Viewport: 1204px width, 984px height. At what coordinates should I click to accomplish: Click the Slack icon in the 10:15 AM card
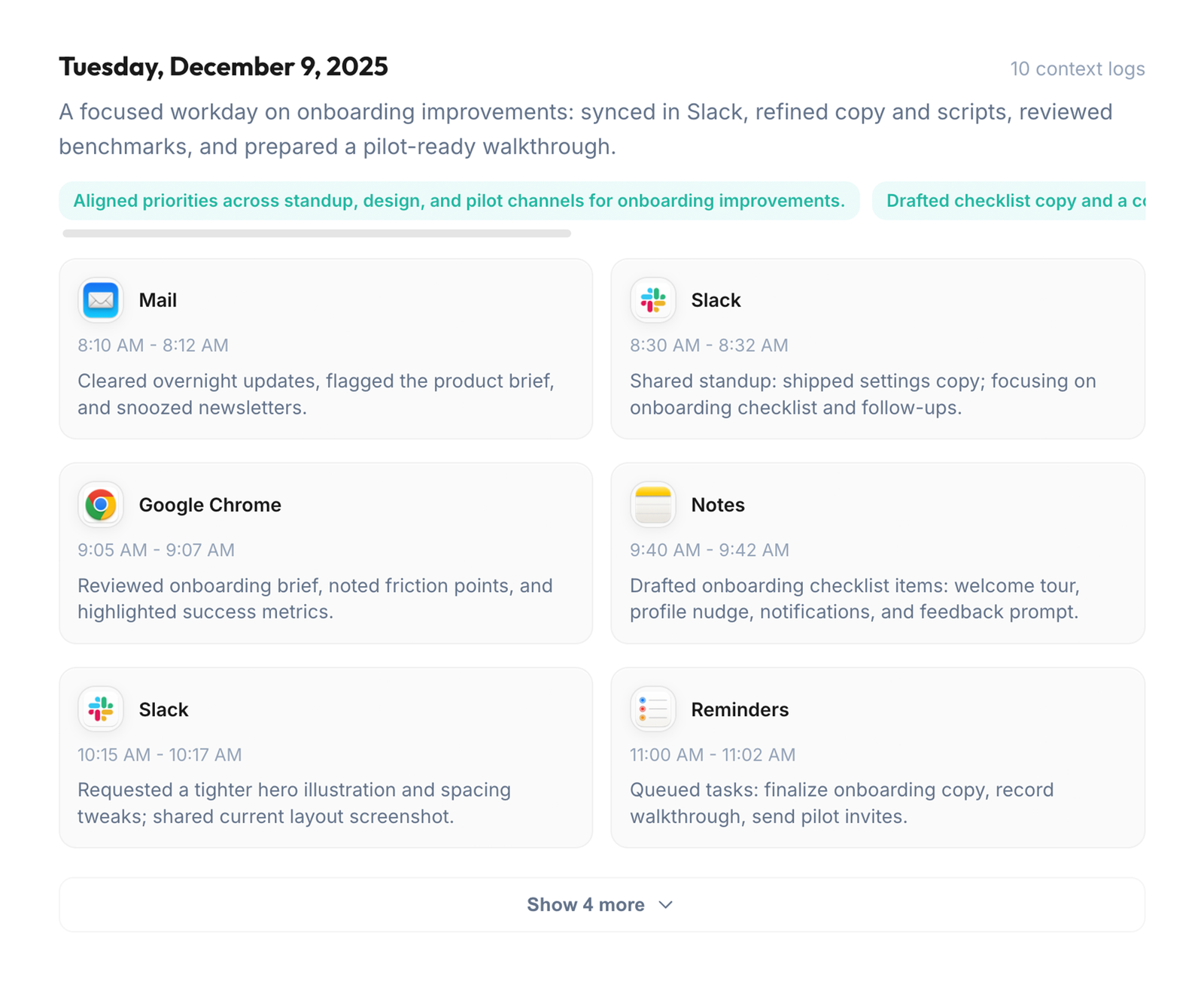point(100,709)
